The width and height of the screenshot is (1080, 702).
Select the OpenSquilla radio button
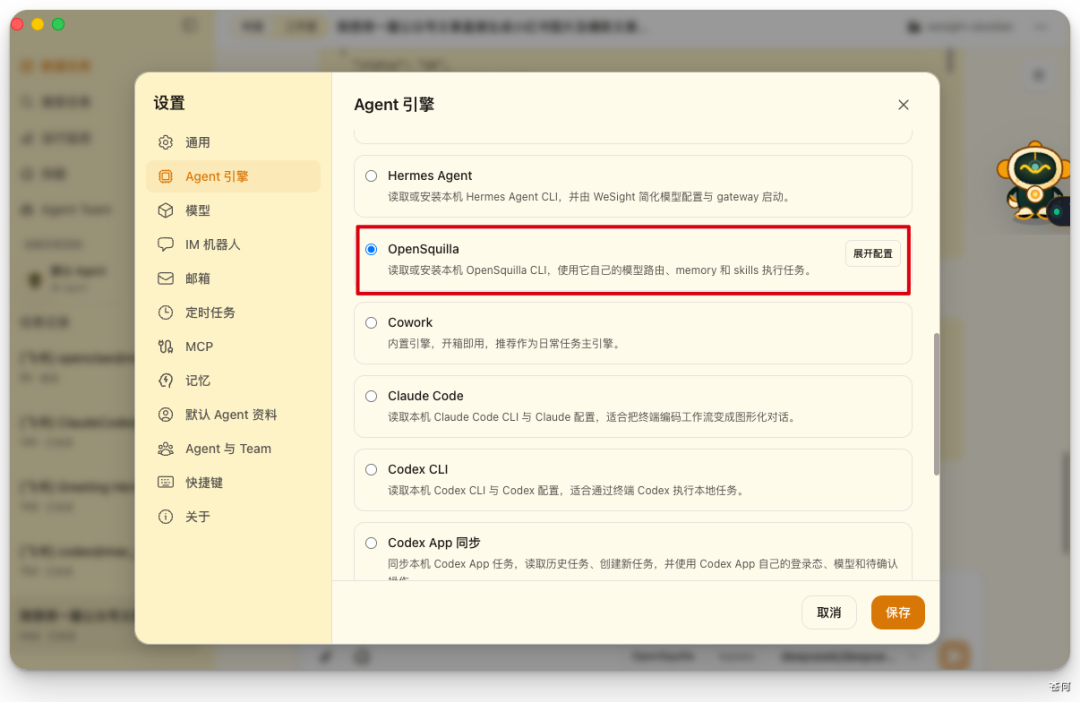coord(371,249)
